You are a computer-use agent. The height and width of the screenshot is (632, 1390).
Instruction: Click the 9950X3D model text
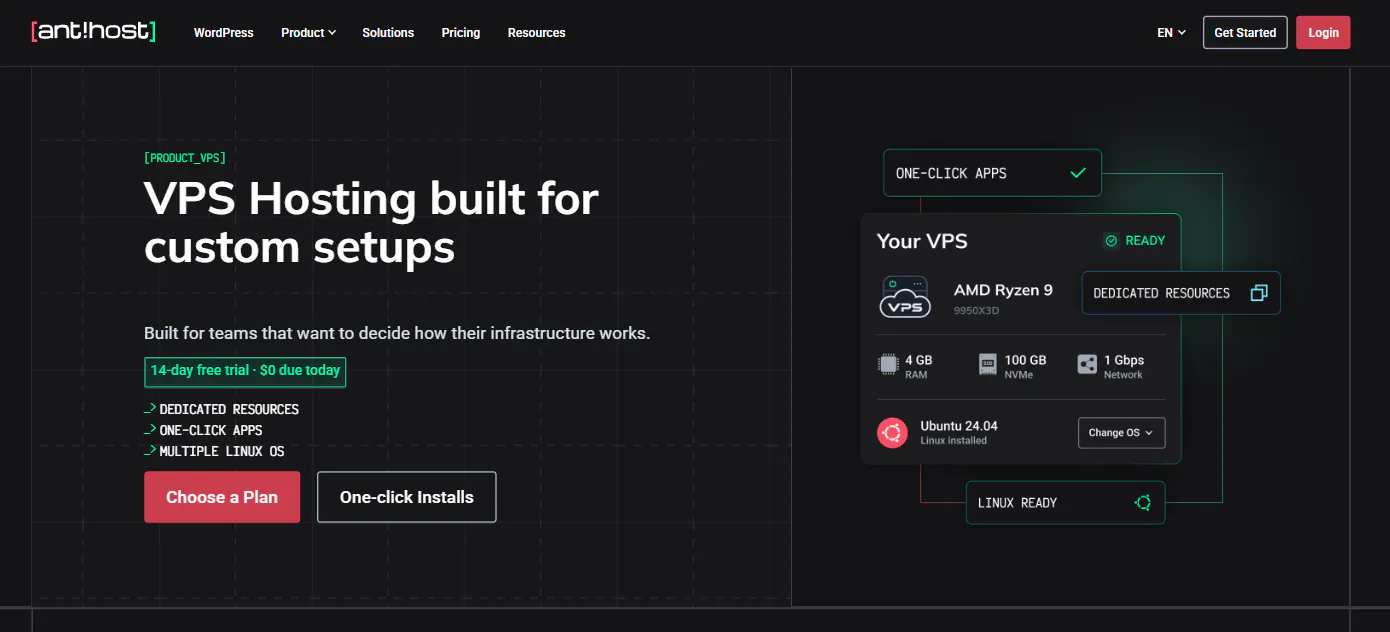pyautogui.click(x=977, y=311)
